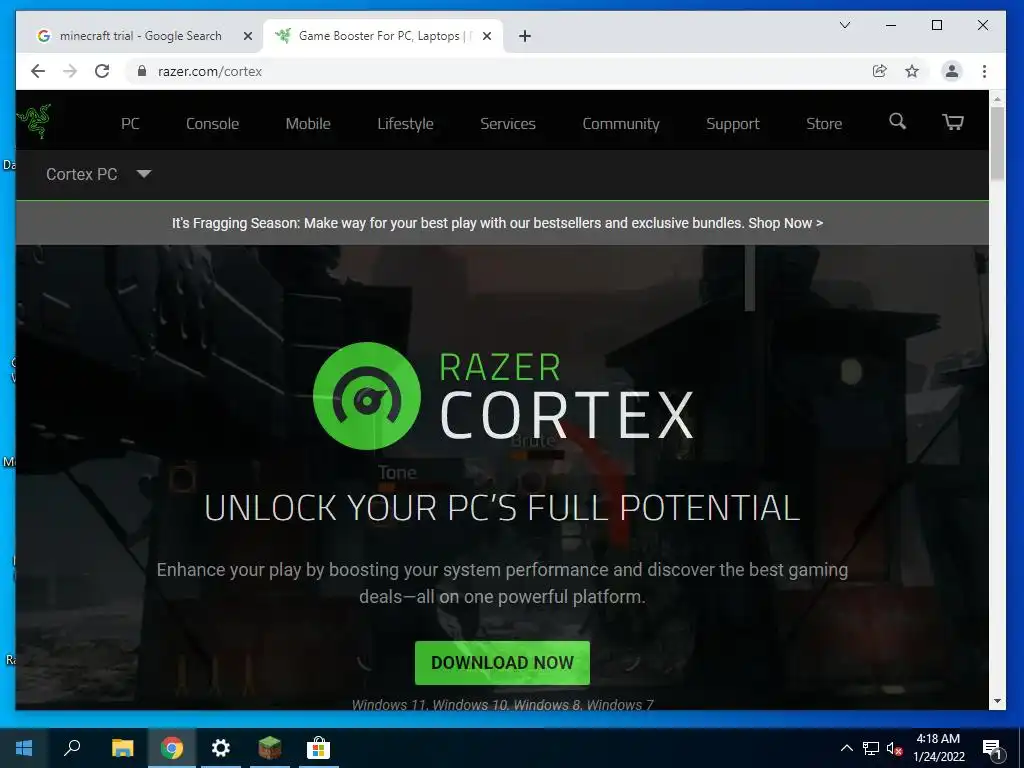Open taskbar search magnifier
This screenshot has height=768, width=1024.
click(x=72, y=748)
